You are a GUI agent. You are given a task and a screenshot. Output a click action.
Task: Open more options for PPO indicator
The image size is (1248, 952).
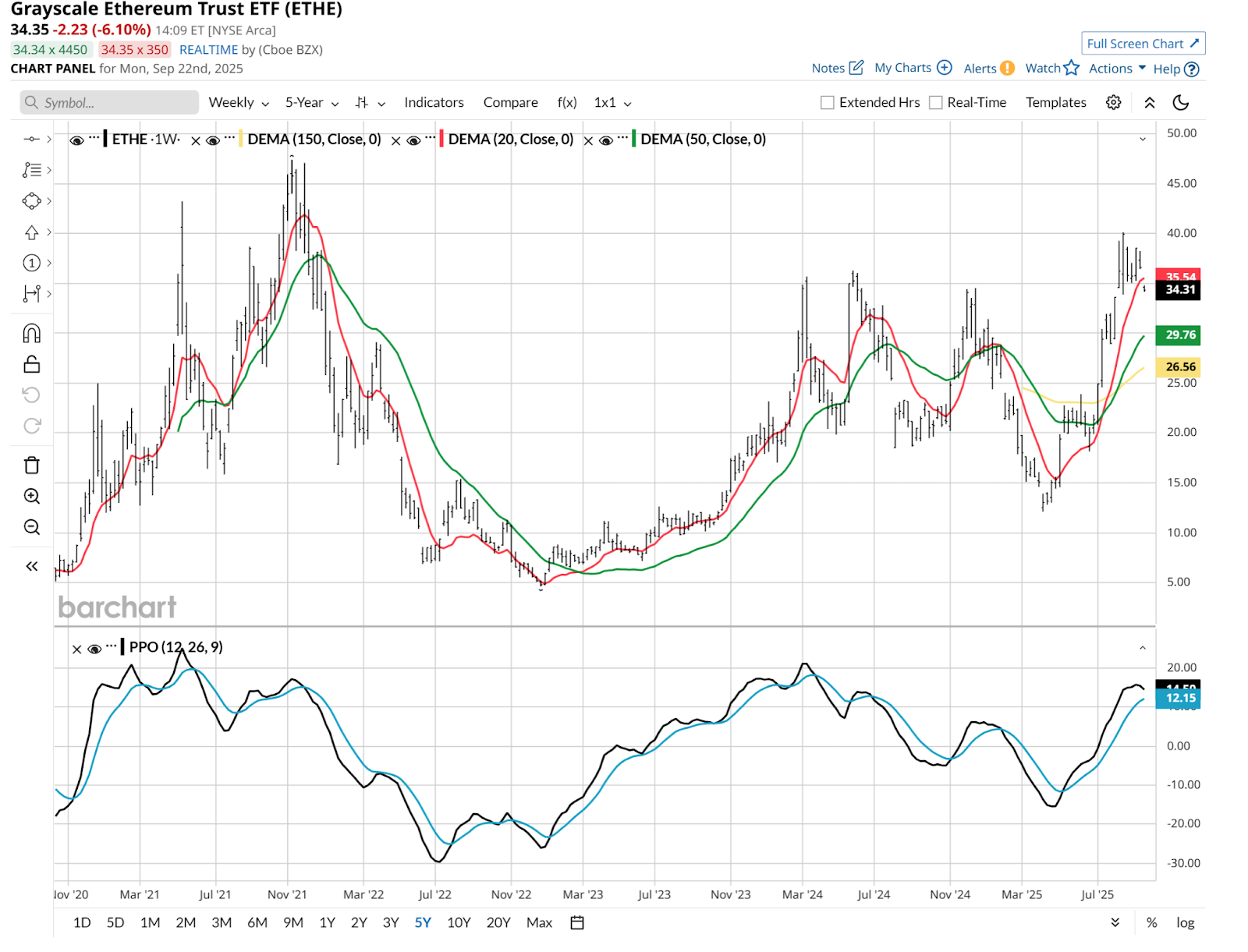112,646
